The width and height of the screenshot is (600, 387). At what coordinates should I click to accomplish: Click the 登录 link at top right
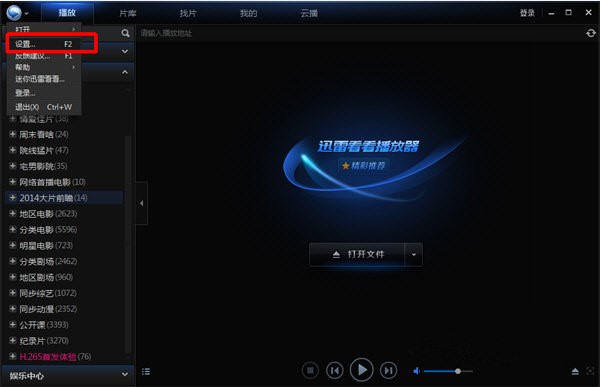coord(527,13)
